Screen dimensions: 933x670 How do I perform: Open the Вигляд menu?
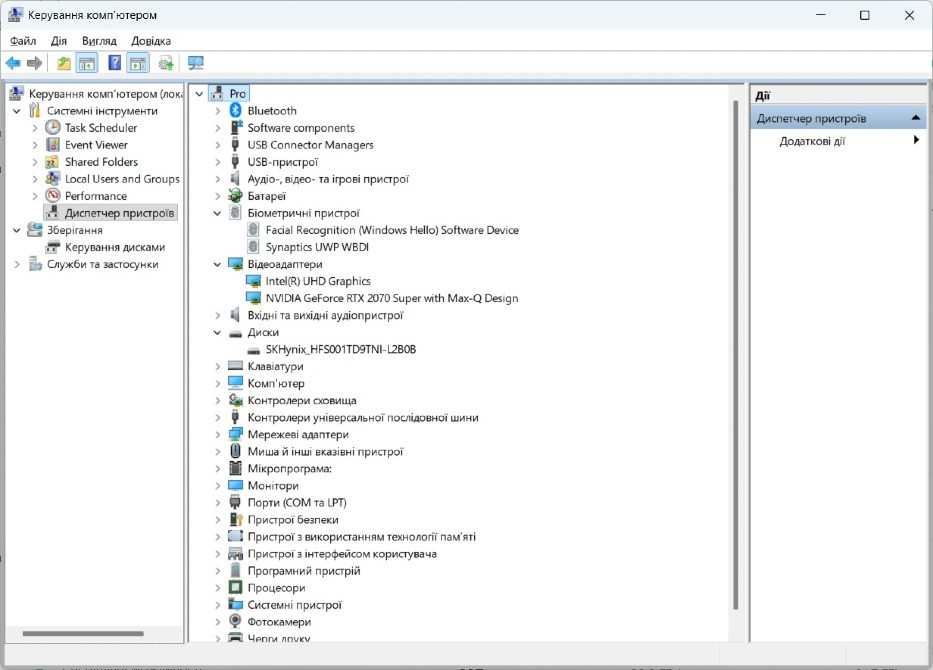coord(99,41)
